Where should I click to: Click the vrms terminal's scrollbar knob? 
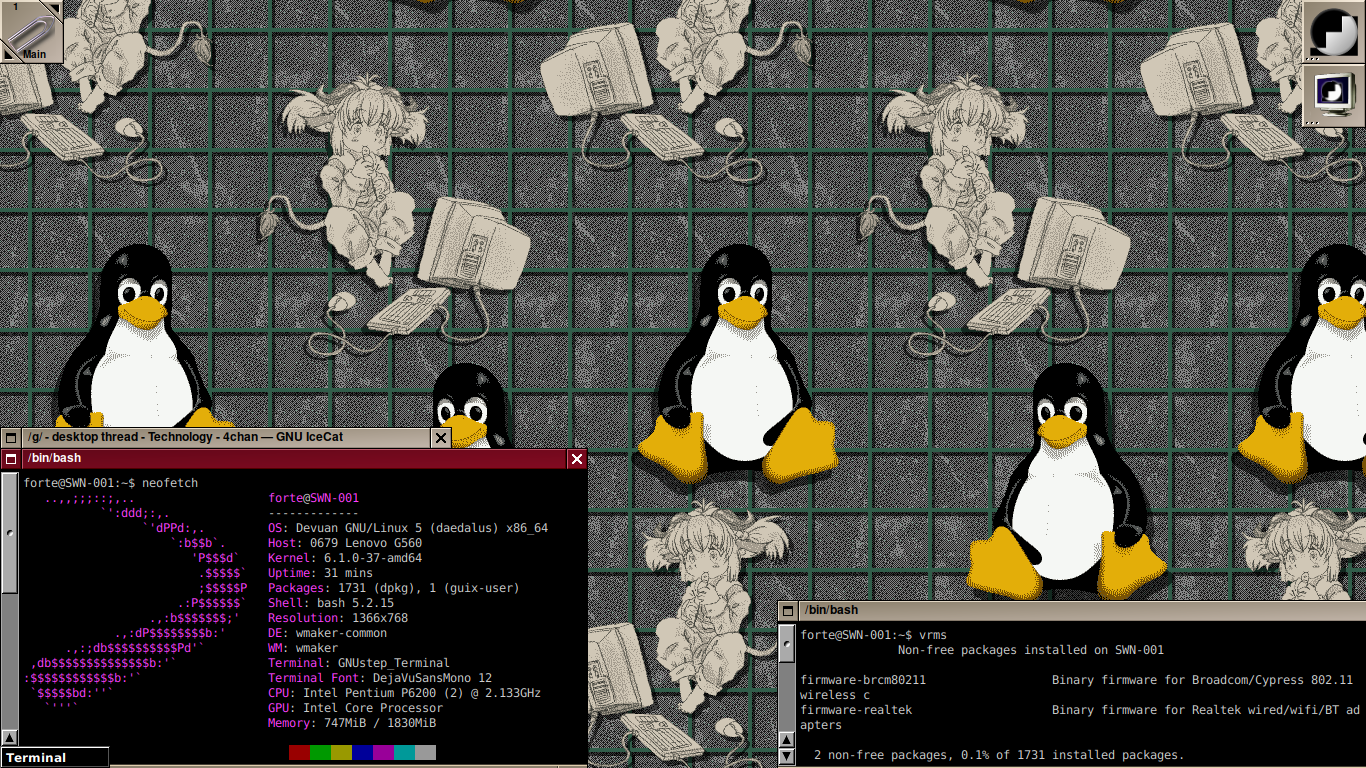click(788, 643)
